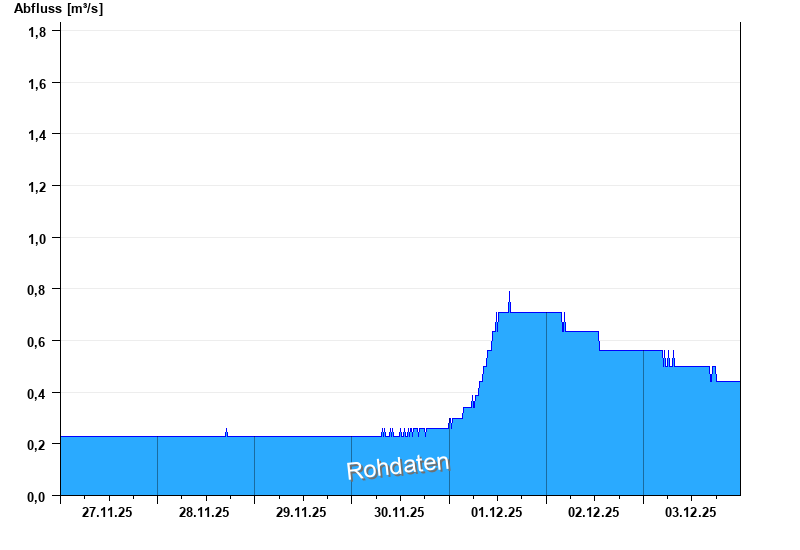Click the 01.12.25 date label
This screenshot has width=800, height=550.
496,512
